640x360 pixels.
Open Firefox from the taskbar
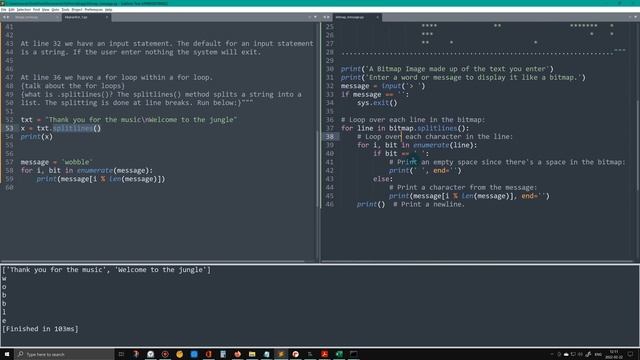[238, 354]
